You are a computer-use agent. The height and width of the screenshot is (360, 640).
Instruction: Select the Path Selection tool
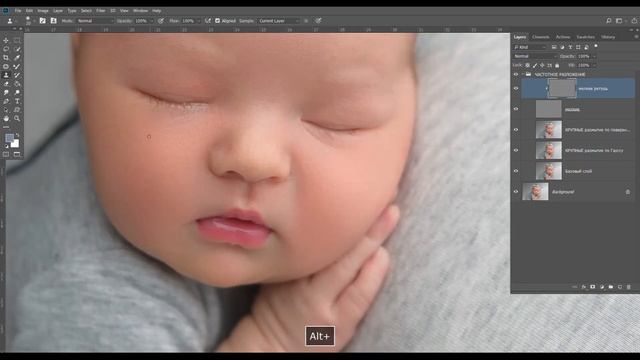[6, 110]
